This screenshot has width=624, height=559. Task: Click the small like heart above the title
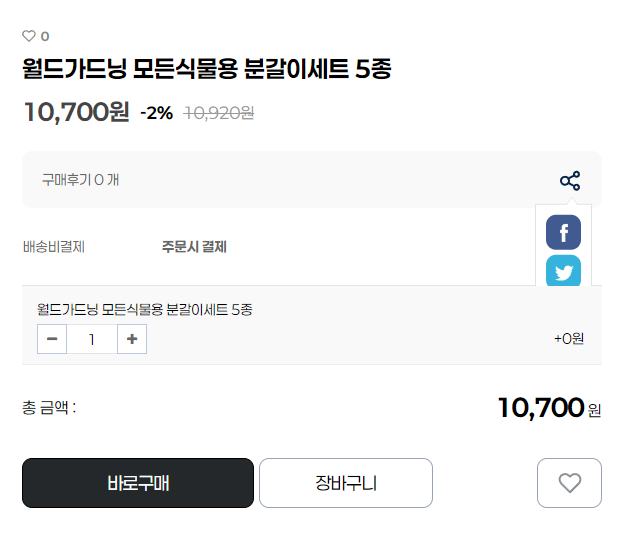click(29, 36)
